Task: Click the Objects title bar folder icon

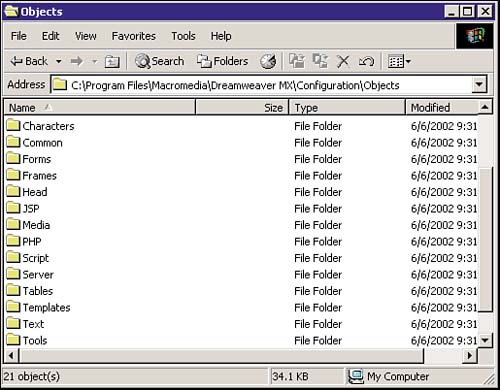Action: [x=11, y=11]
